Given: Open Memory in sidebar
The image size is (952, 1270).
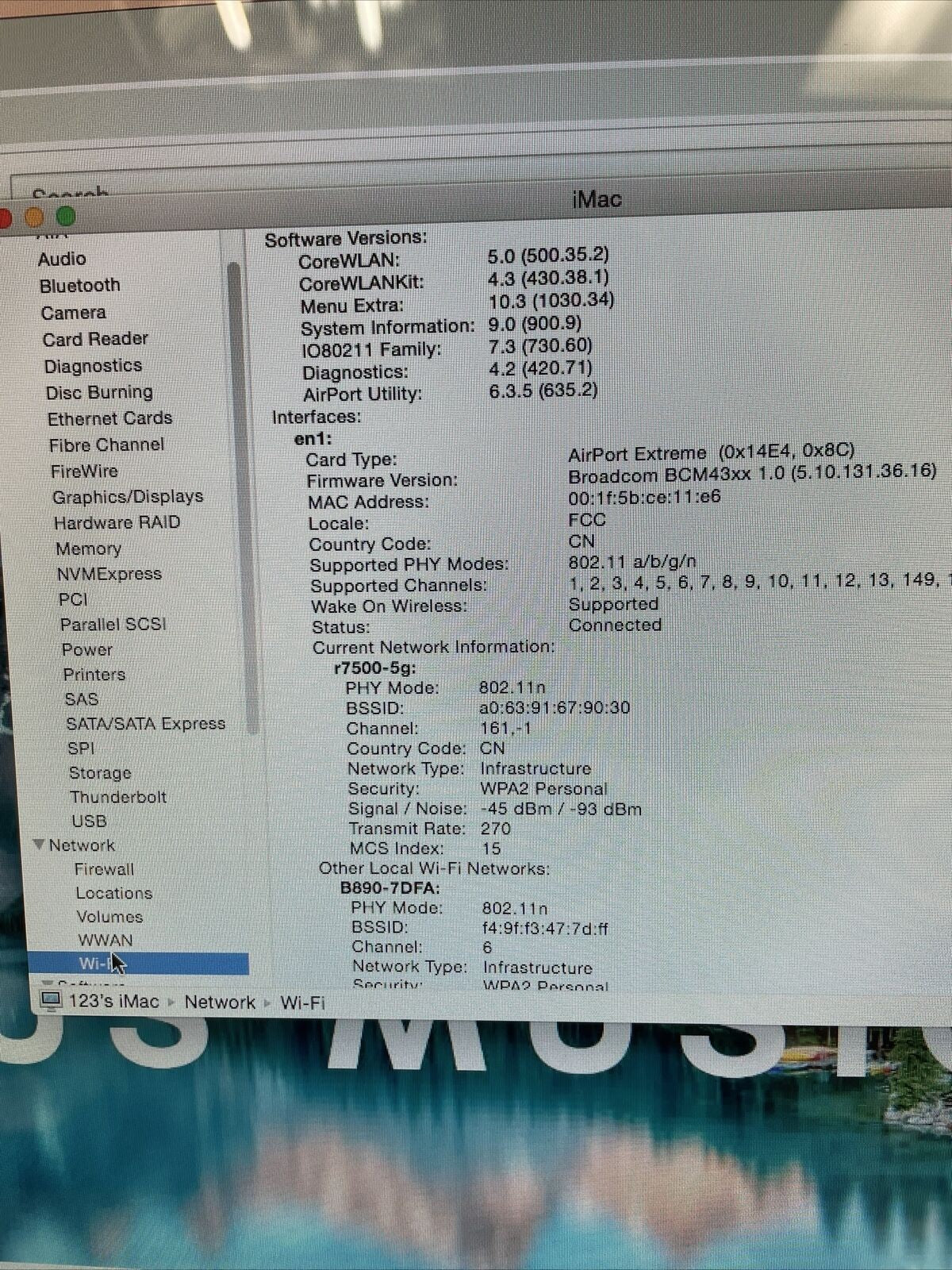Looking at the screenshot, I should 88,548.
